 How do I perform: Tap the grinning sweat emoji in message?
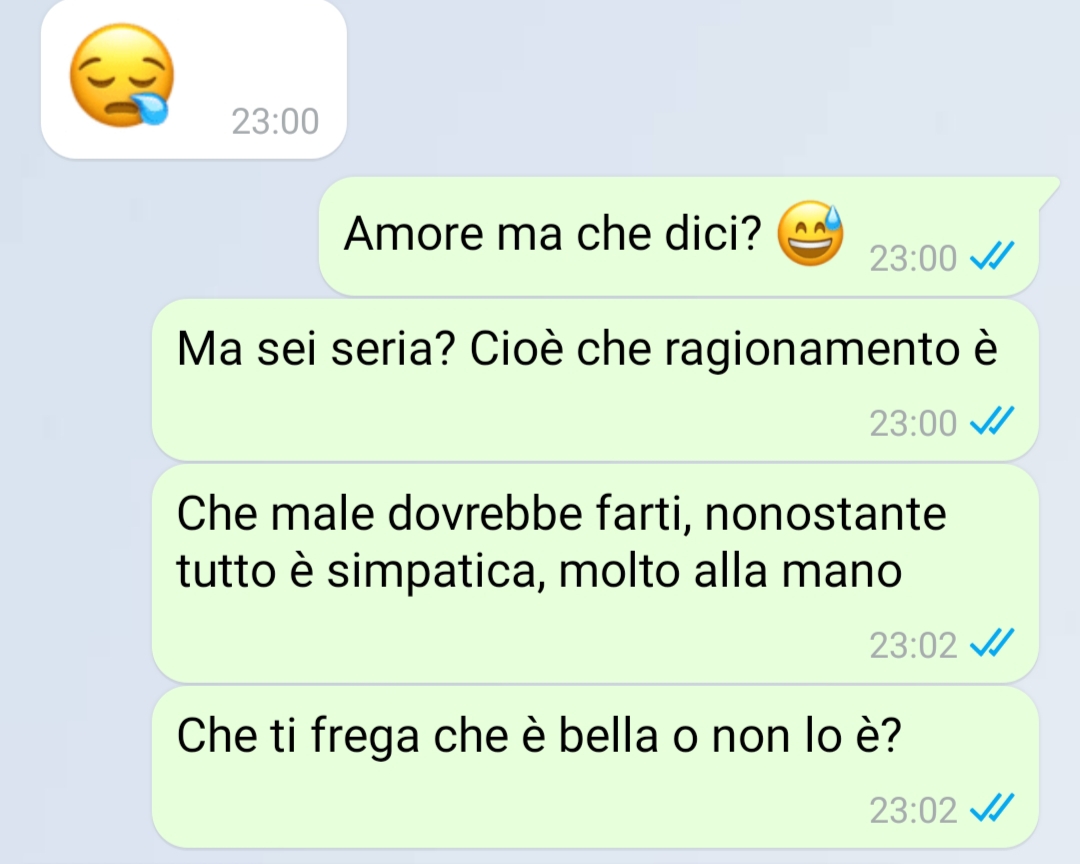810,234
